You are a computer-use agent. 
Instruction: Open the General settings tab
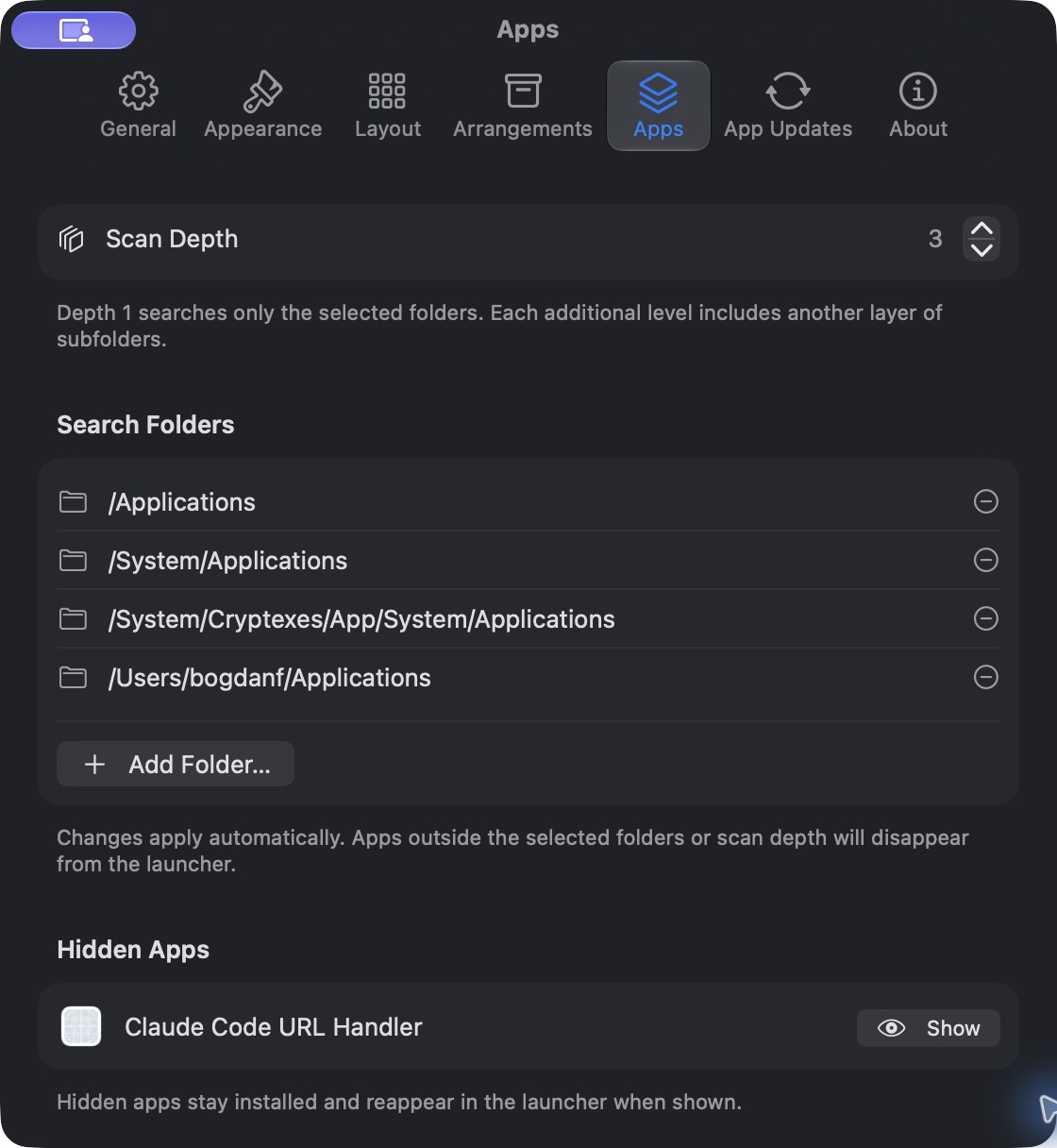point(138,106)
